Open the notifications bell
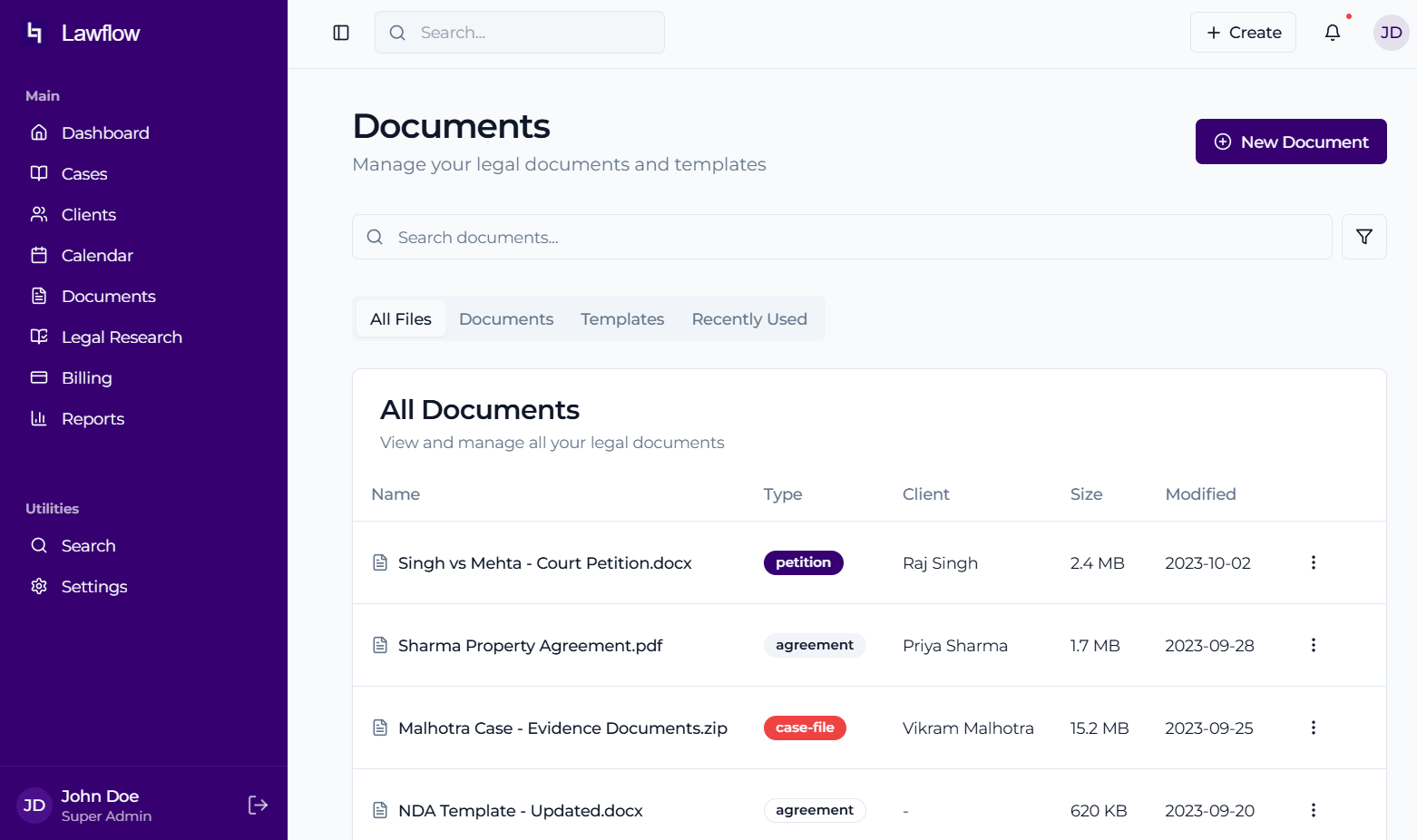The height and width of the screenshot is (840, 1417). [x=1332, y=33]
